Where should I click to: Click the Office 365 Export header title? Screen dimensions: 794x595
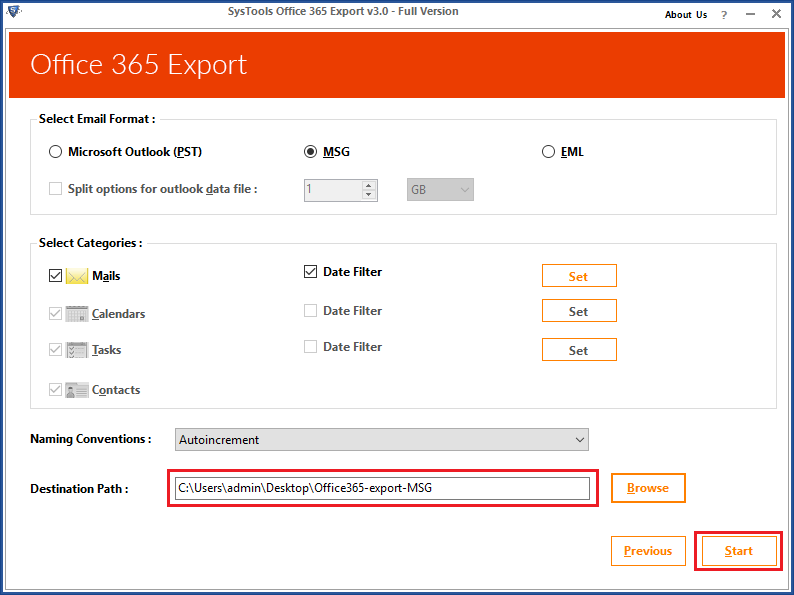[138, 65]
